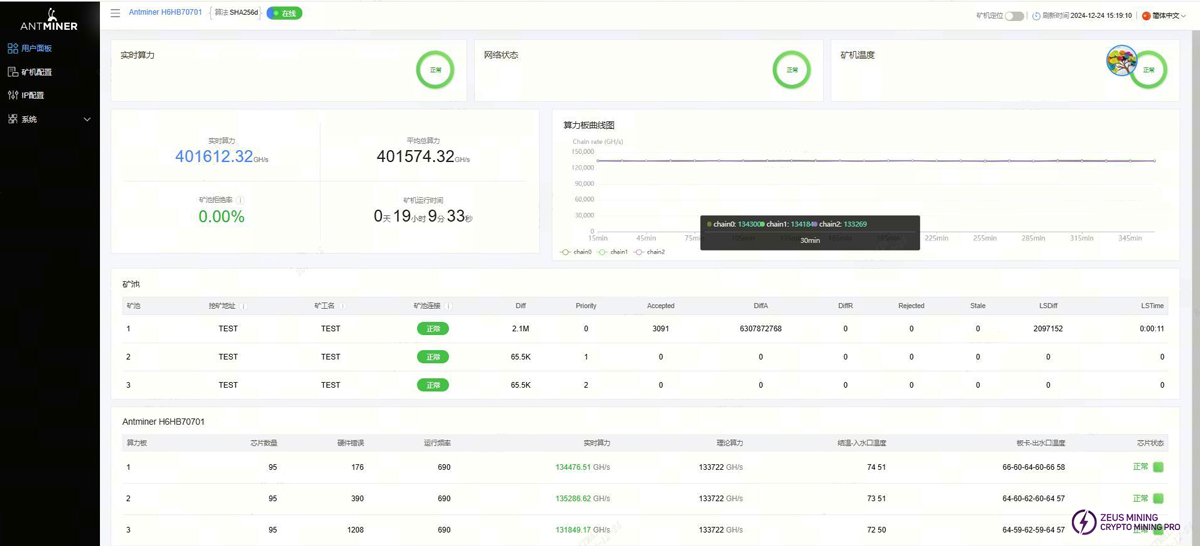Screen dimensions: 1200x546
Task: Click green chip status square for board 1
Action: (x=1158, y=467)
